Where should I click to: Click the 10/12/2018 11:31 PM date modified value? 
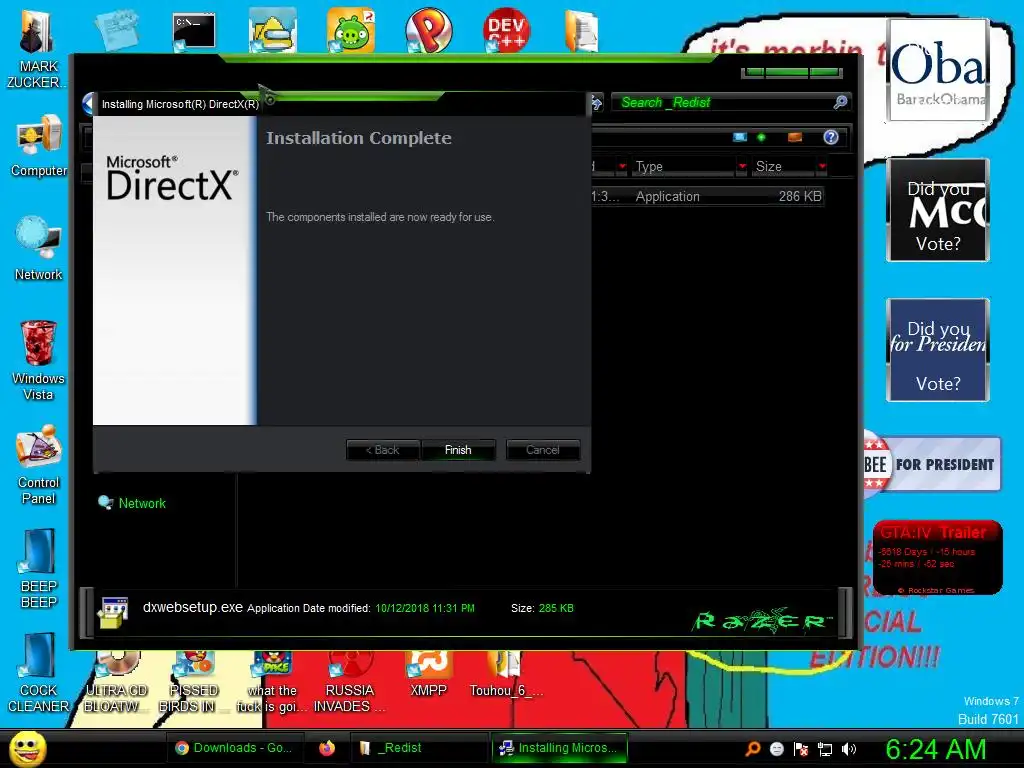click(425, 608)
